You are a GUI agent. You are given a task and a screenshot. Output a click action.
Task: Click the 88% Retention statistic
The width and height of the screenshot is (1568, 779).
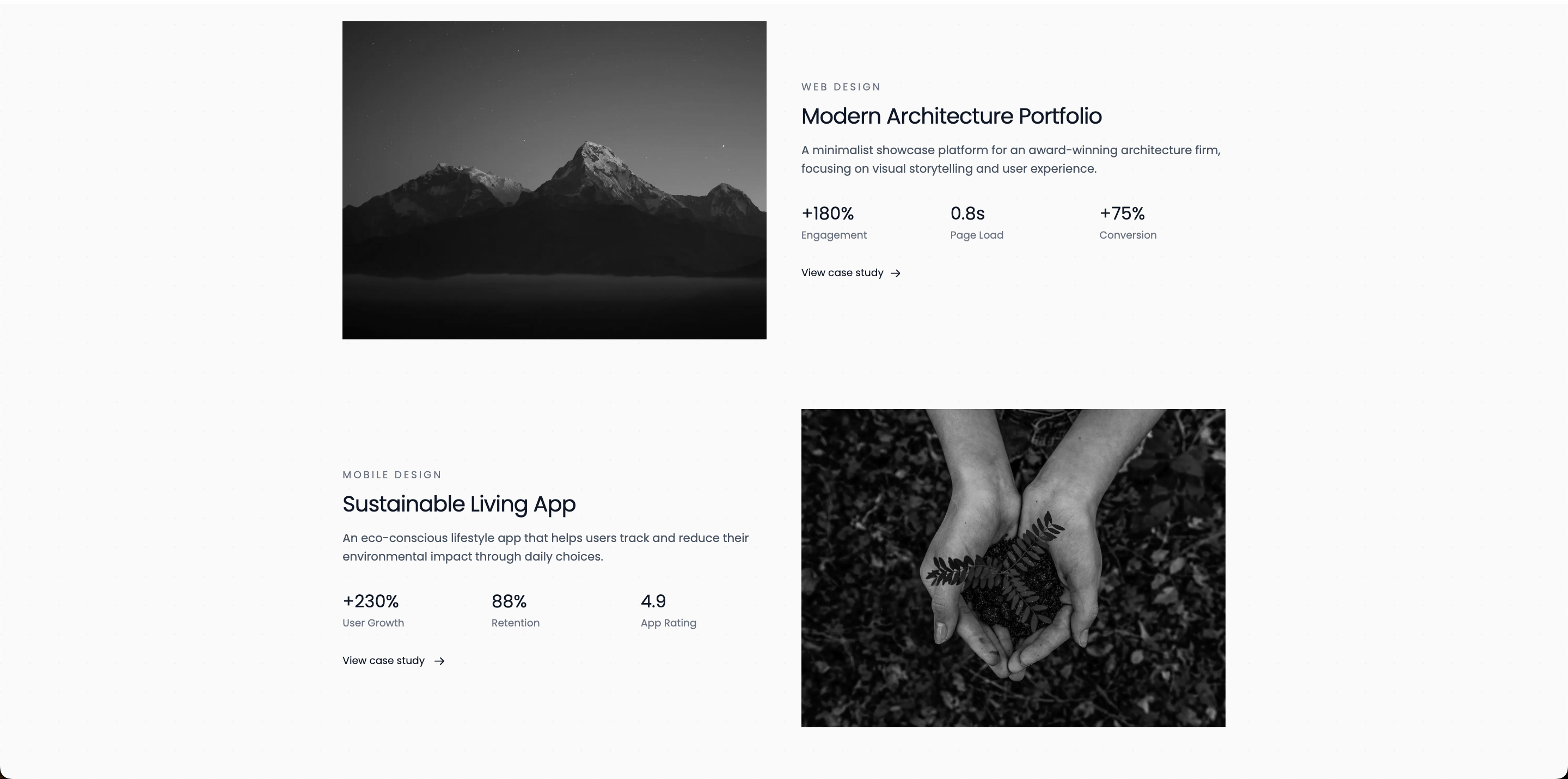click(x=516, y=611)
